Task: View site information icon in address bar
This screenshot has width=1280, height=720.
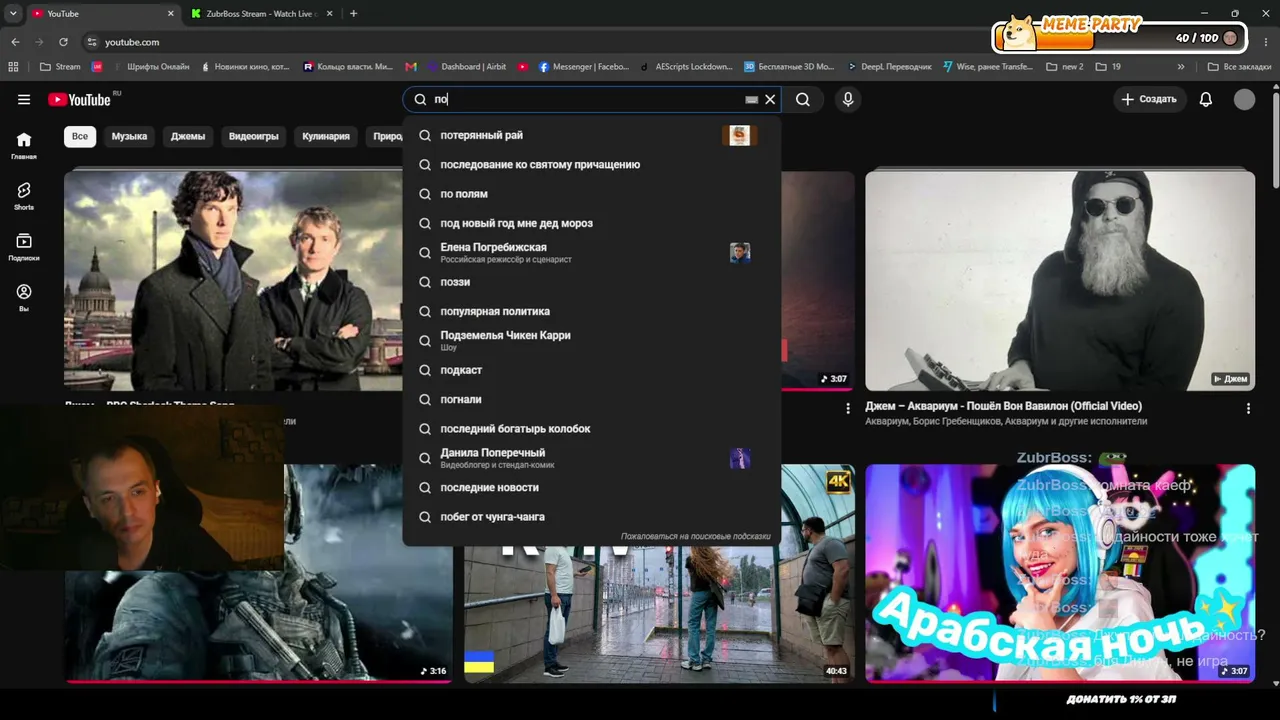Action: (92, 42)
